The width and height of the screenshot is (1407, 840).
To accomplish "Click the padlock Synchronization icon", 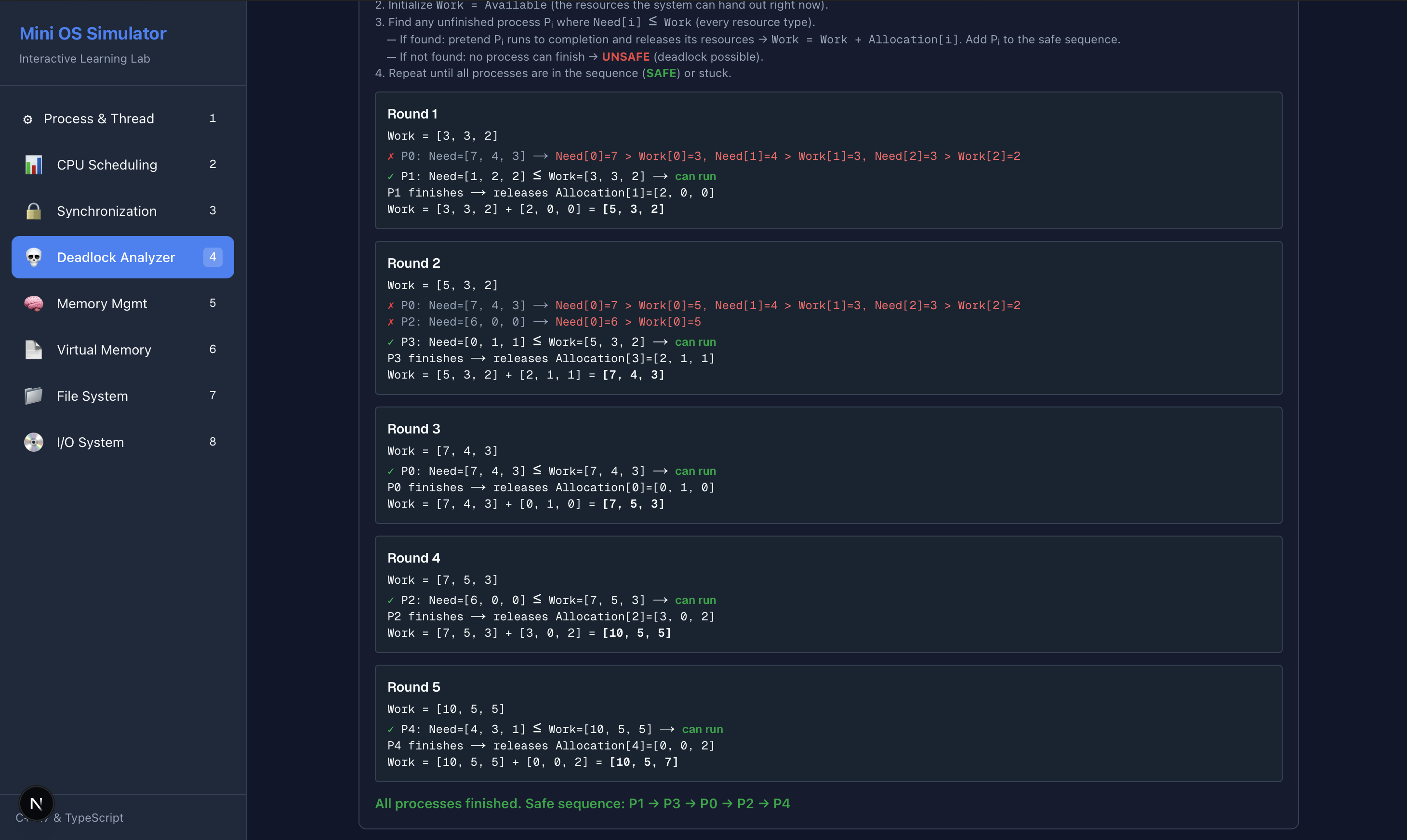I will coord(33,211).
